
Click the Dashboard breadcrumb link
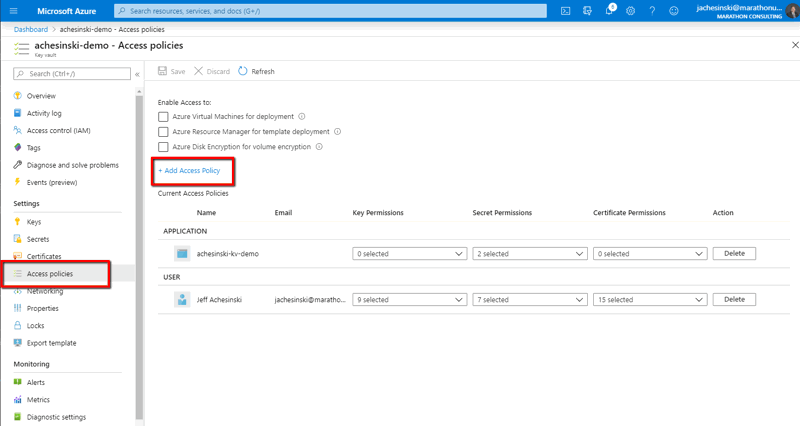tap(30, 30)
